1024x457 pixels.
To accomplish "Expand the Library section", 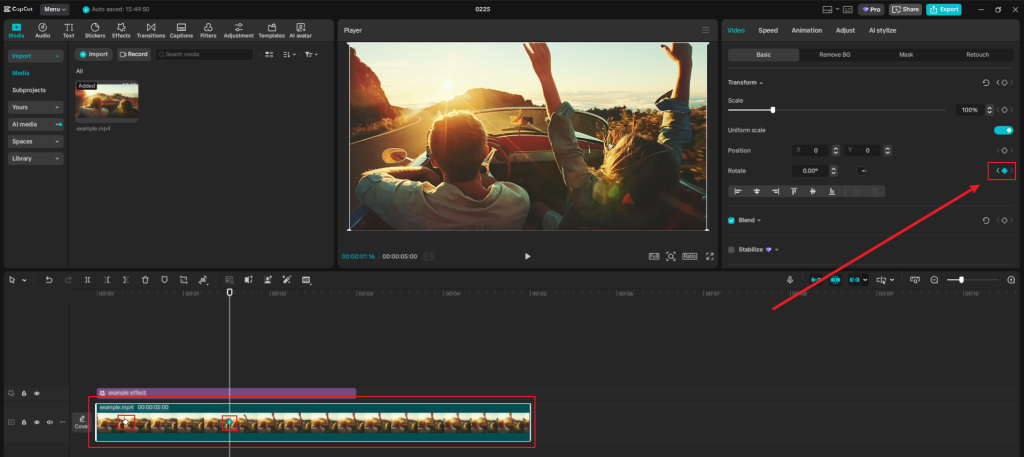I will coord(36,158).
